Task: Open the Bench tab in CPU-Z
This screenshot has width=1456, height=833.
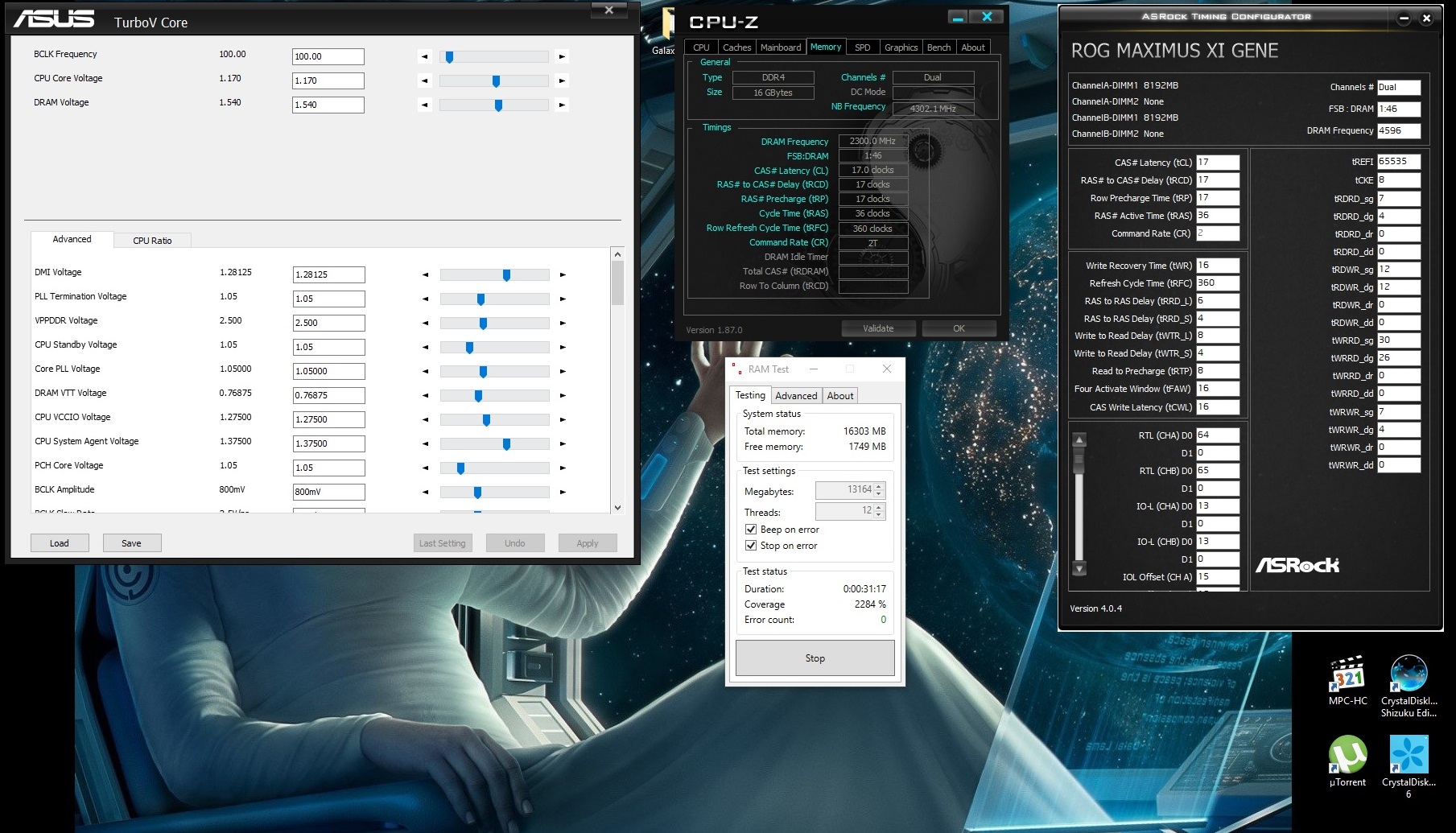Action: [x=938, y=47]
